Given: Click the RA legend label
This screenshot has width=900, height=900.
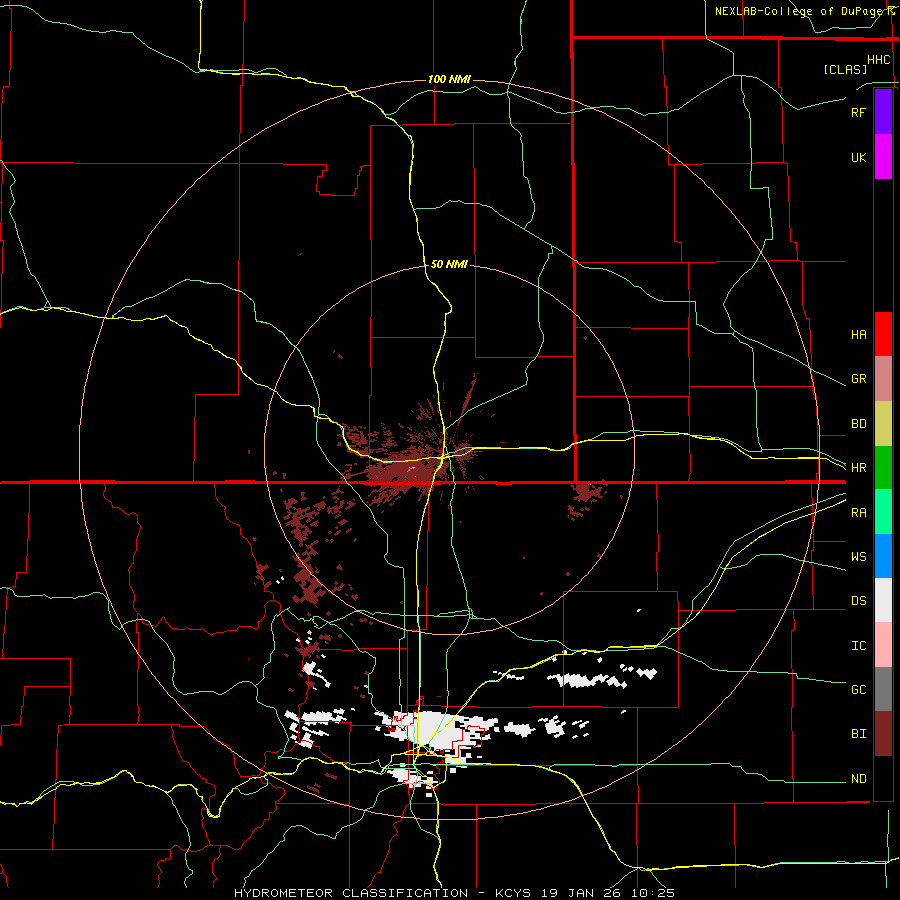Looking at the screenshot, I should pyautogui.click(x=858, y=512).
